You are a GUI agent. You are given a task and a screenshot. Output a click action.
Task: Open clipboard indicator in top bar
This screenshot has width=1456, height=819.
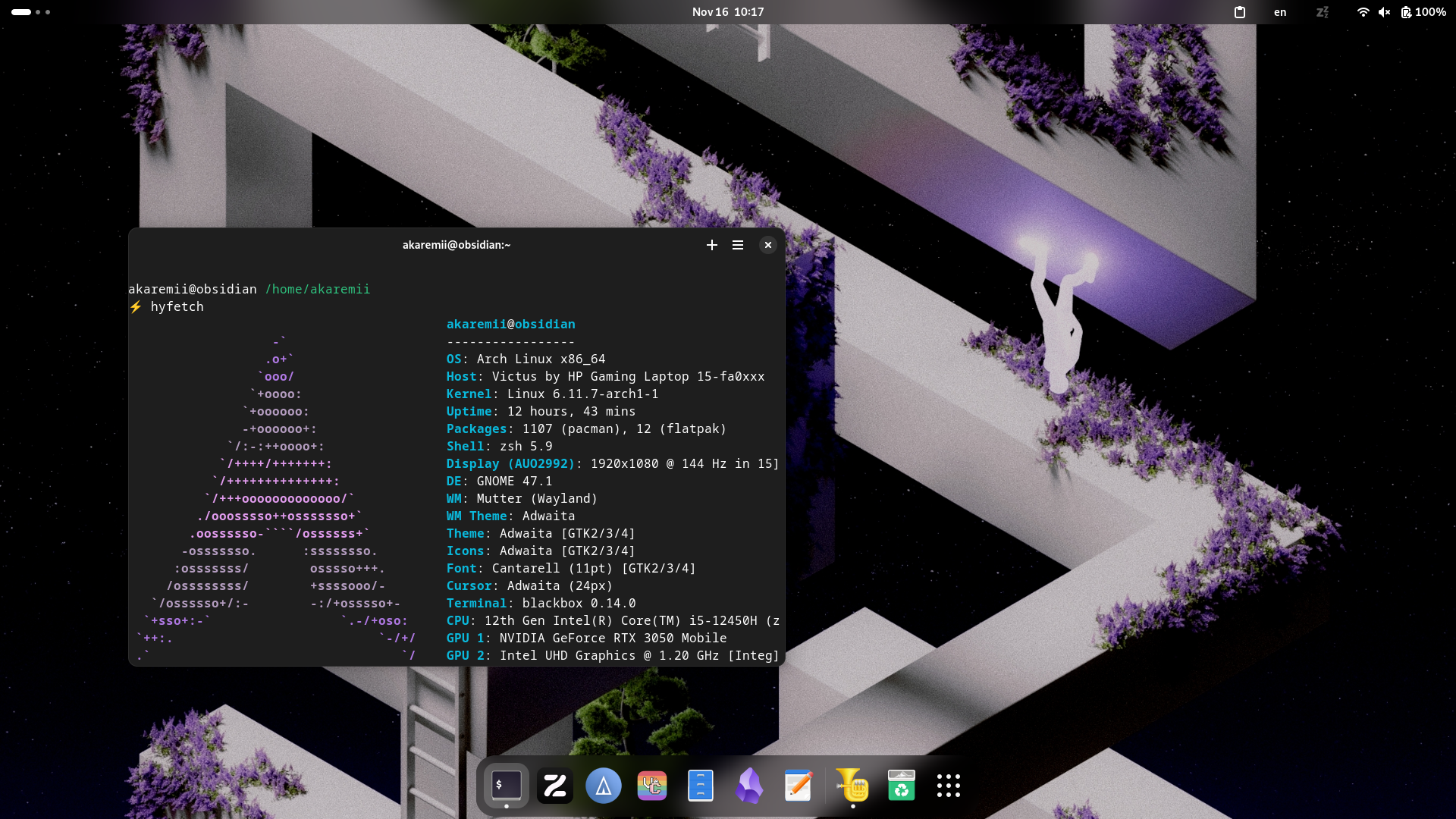[x=1239, y=12]
